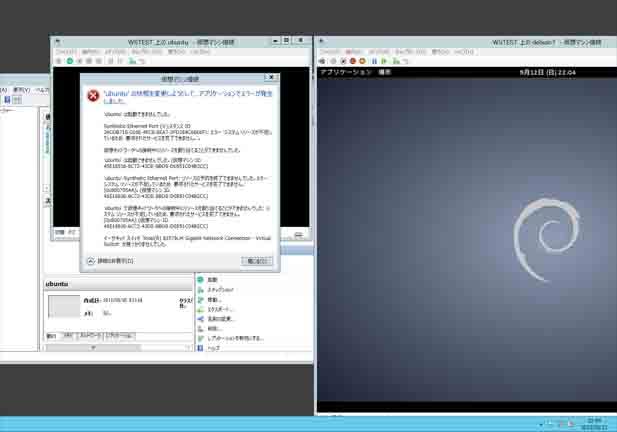
Task: Click system menu icon of ubuntu VM window
Action: (57, 41)
